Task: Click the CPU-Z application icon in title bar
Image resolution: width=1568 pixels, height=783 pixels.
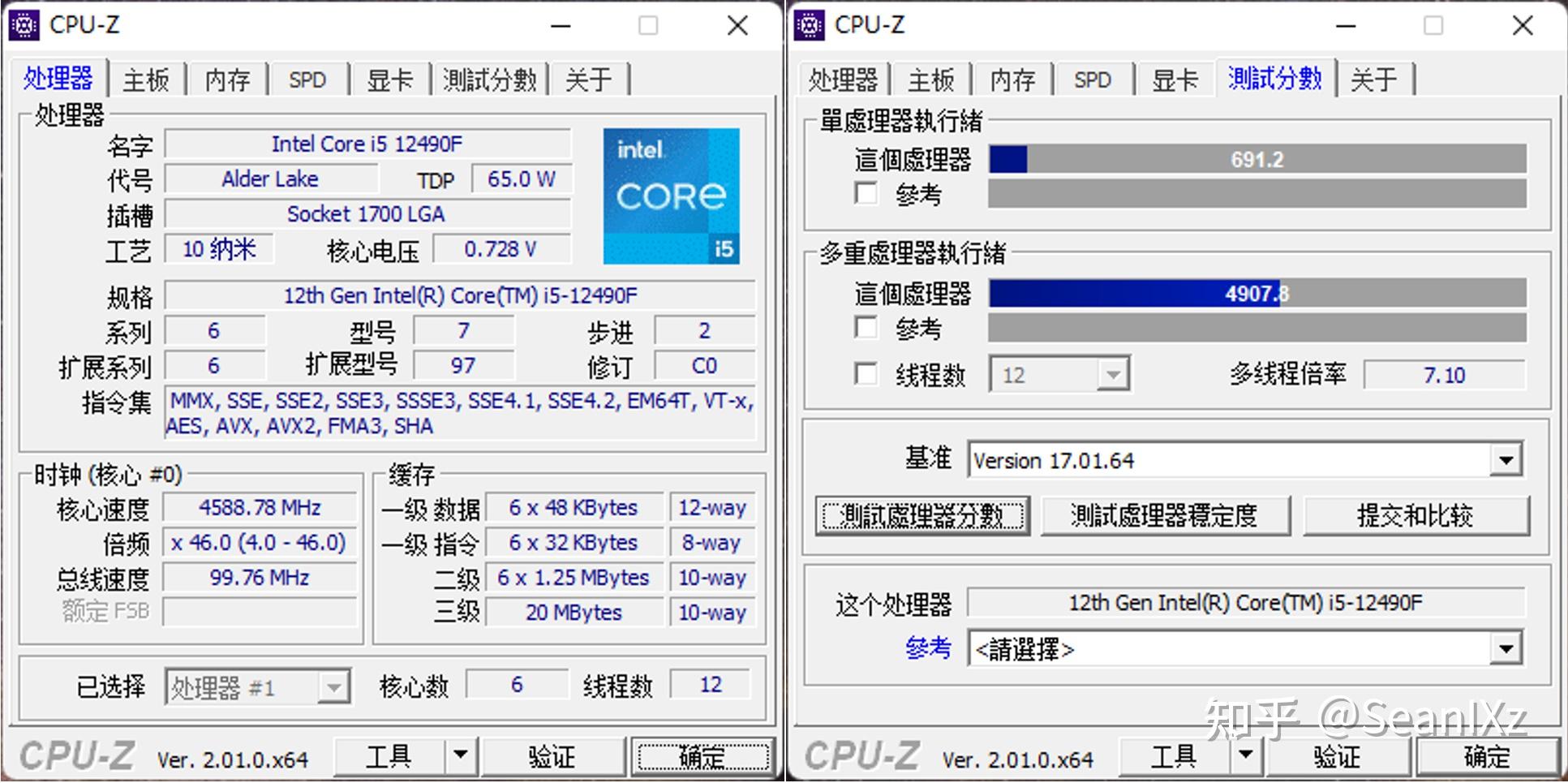Action: pos(24,24)
